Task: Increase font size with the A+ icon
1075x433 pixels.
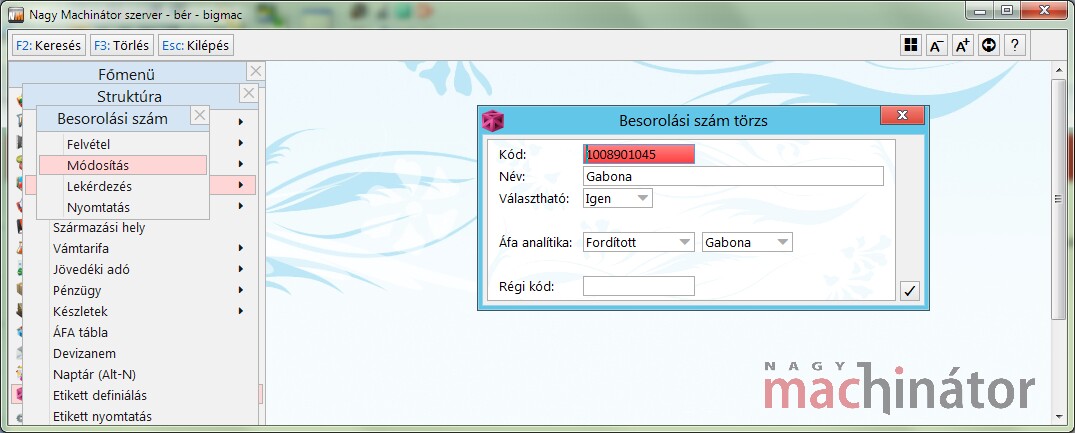Action: pyautogui.click(x=963, y=45)
